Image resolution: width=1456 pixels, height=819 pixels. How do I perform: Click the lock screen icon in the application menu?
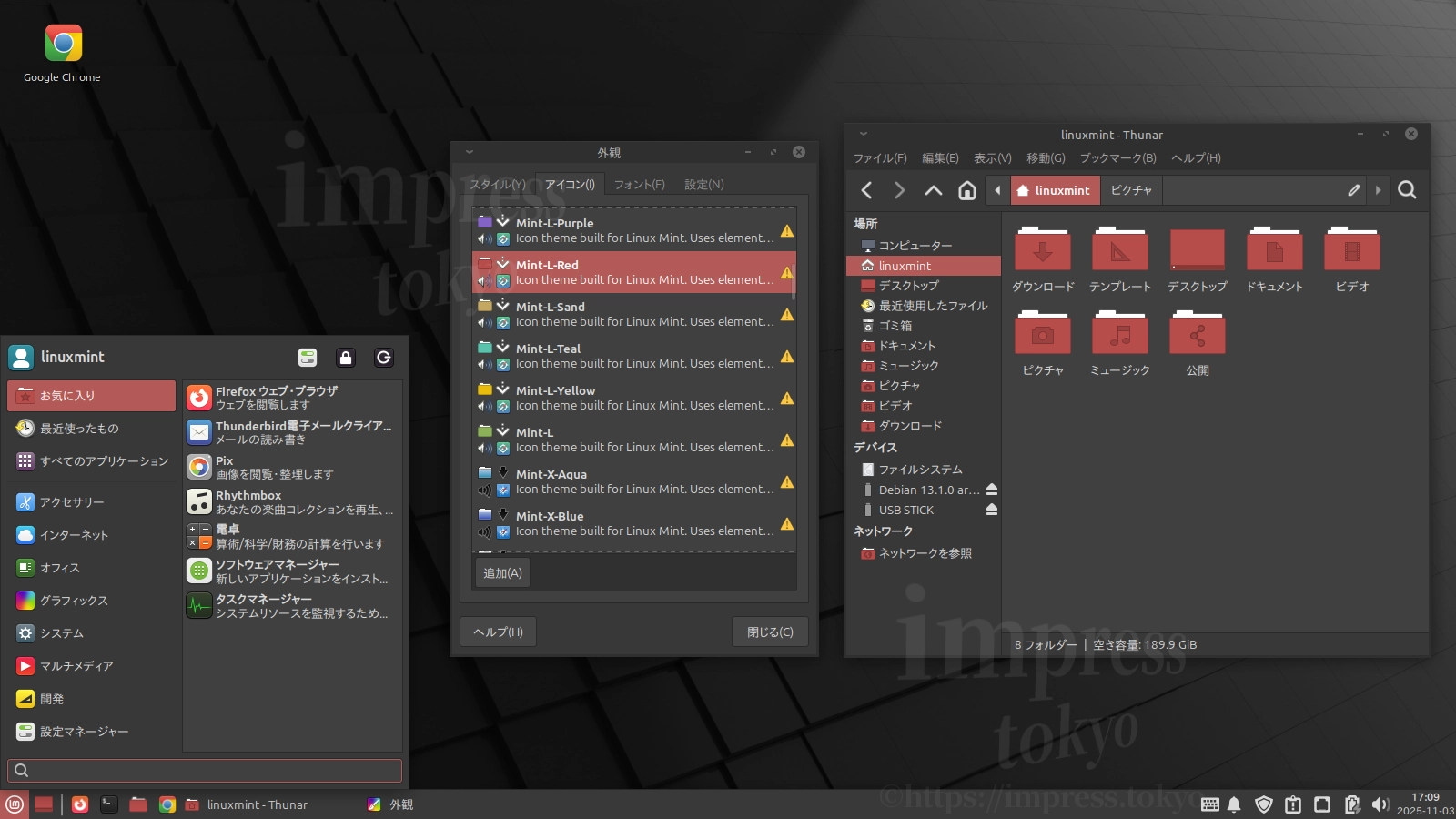(x=346, y=358)
